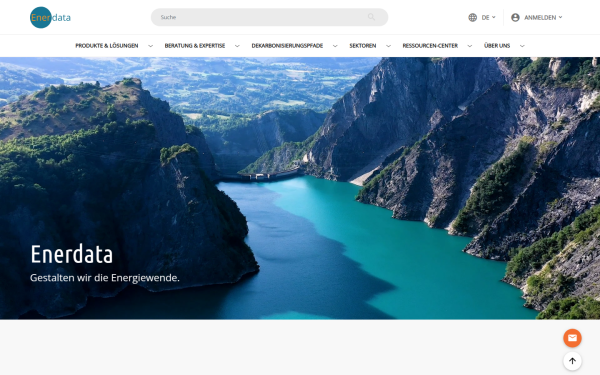Viewport: 600px width, 375px height.
Task: Click the Enerdata hero heading
Action: click(x=72, y=254)
